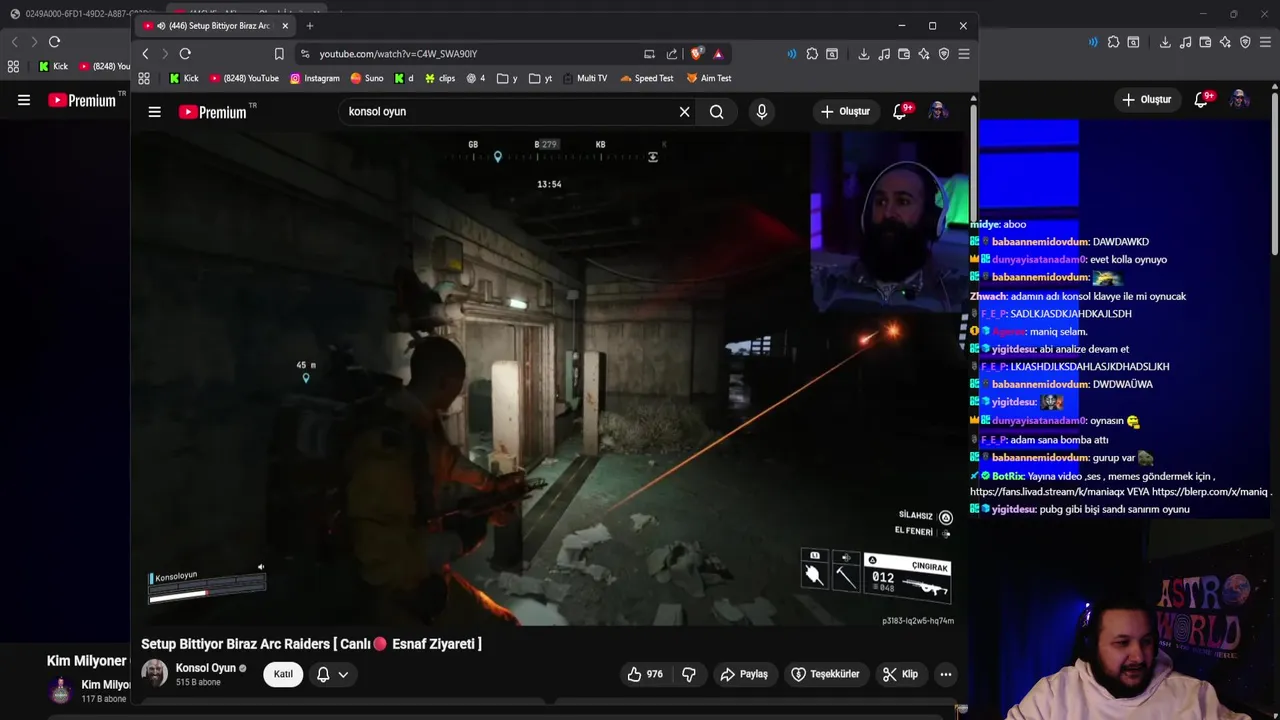Open downloads in the front browser toolbar
The width and height of the screenshot is (1280, 720).
coord(864,54)
